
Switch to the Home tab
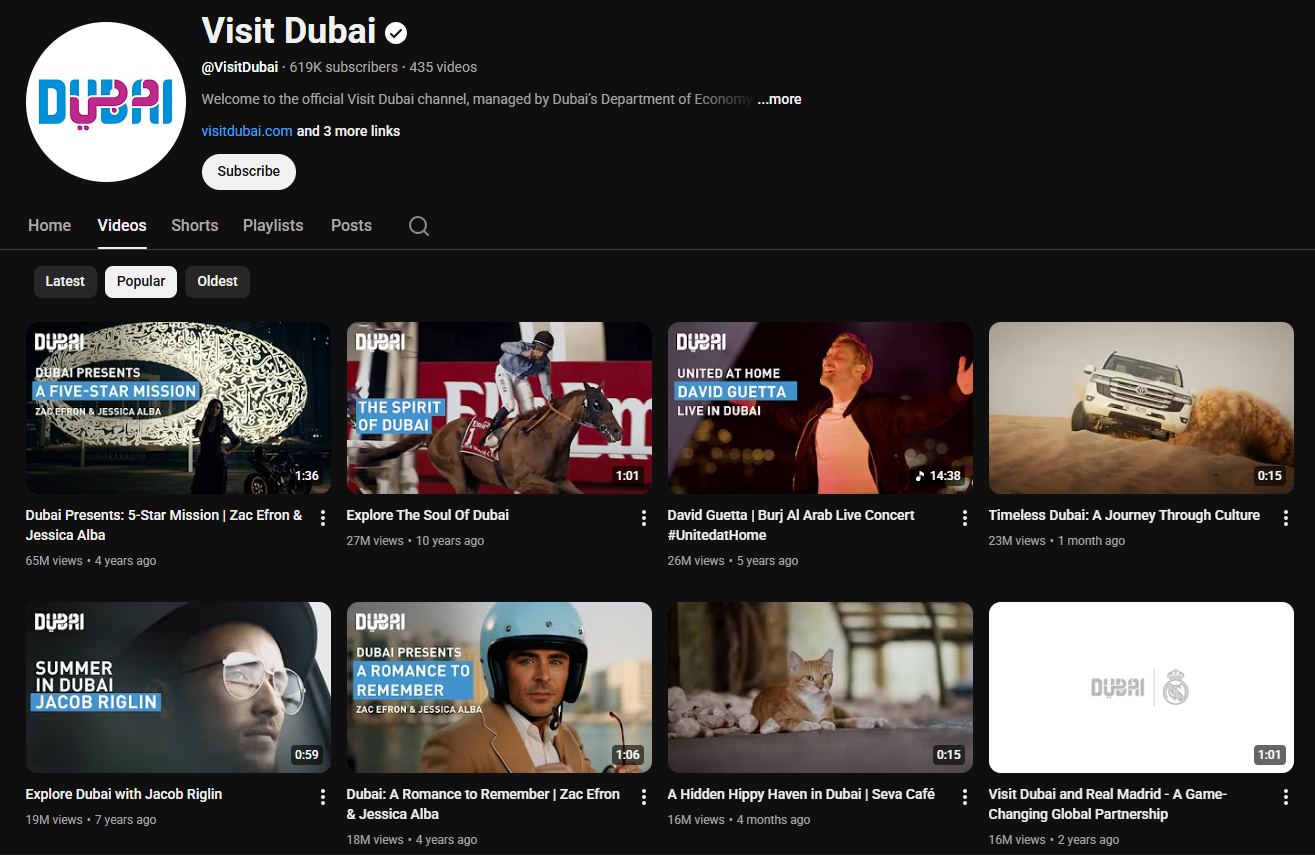(50, 226)
